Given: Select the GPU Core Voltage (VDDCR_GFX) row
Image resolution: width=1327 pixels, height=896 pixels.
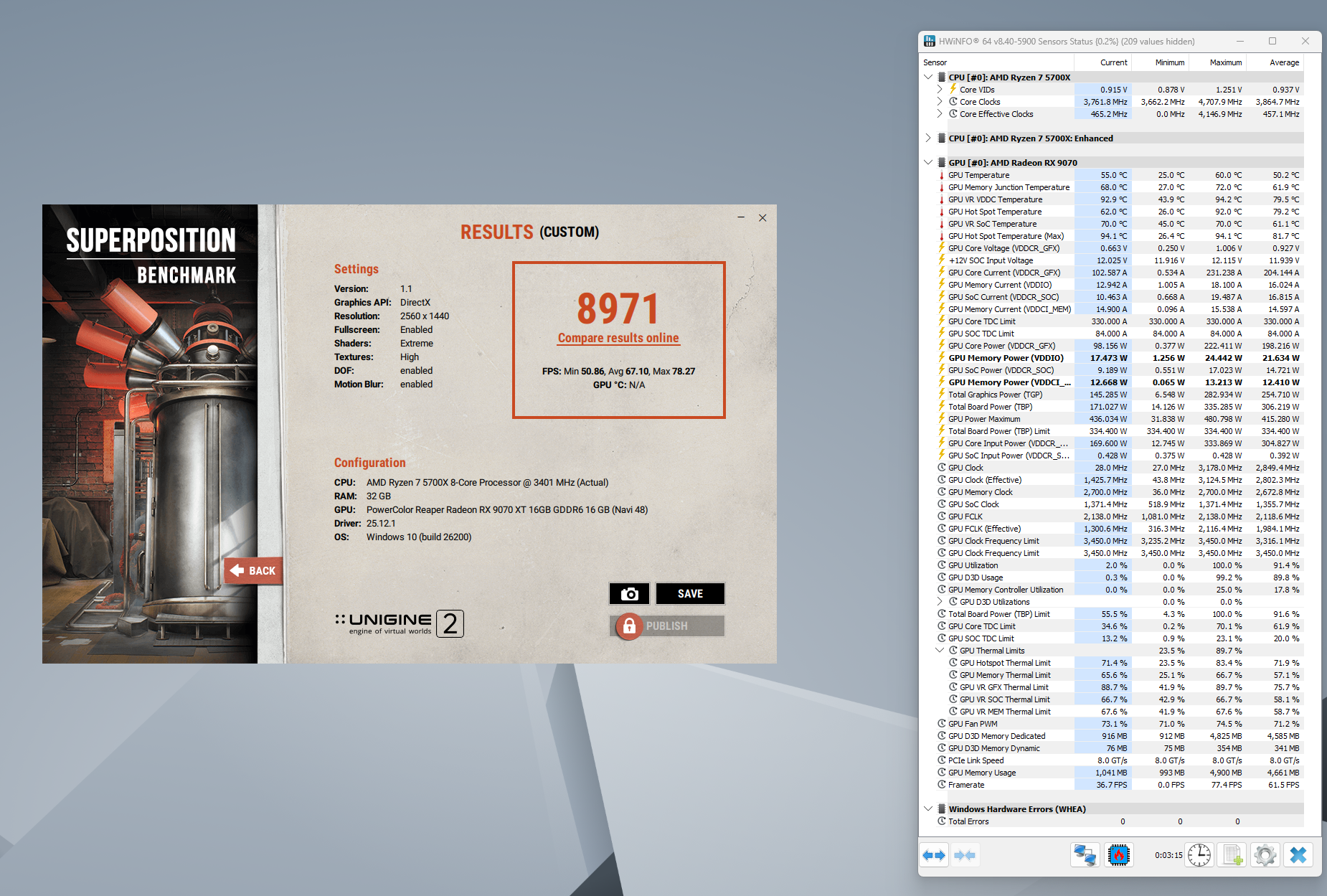Looking at the screenshot, I should [x=1119, y=248].
